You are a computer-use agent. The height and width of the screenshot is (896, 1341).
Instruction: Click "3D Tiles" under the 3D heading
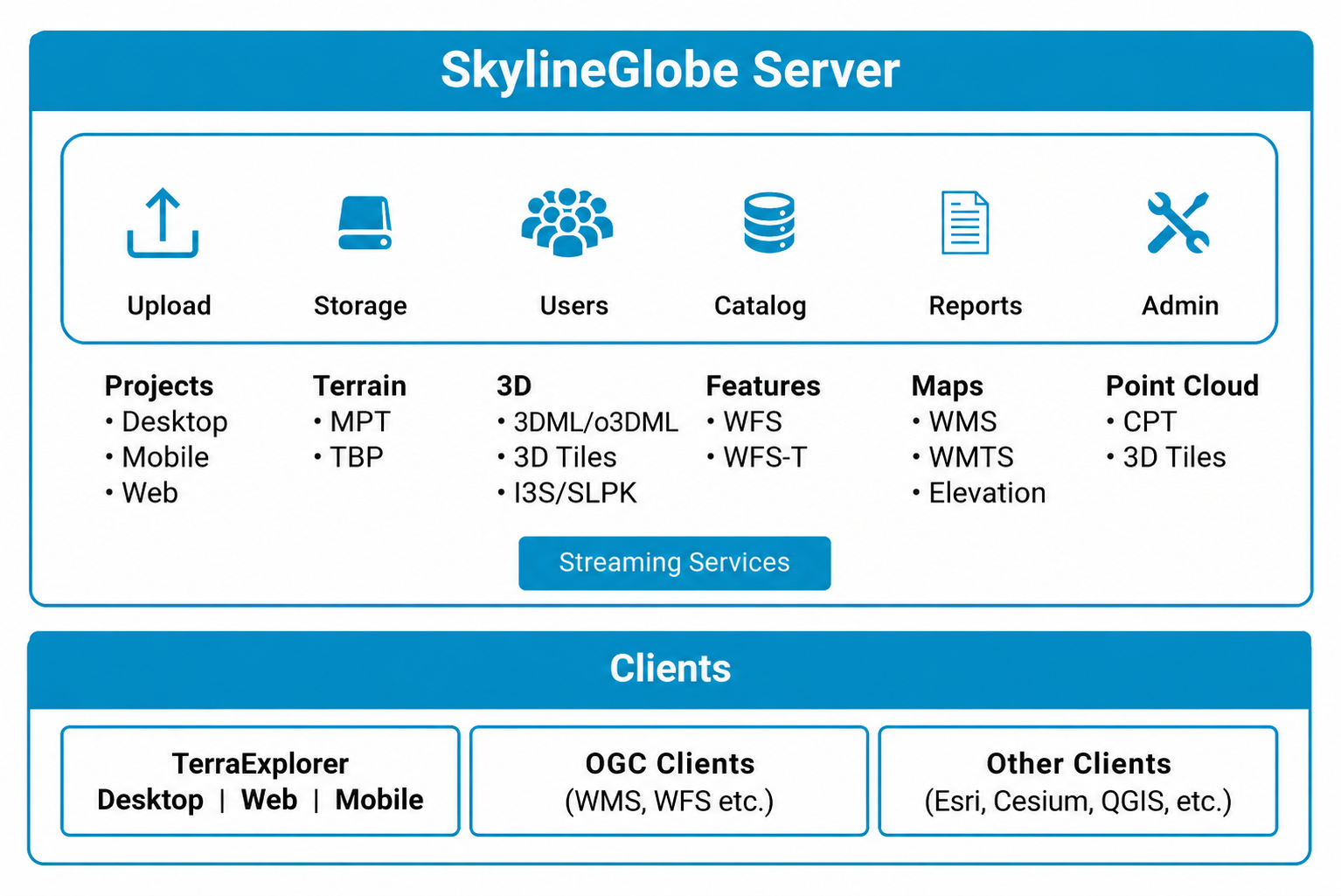(x=565, y=457)
